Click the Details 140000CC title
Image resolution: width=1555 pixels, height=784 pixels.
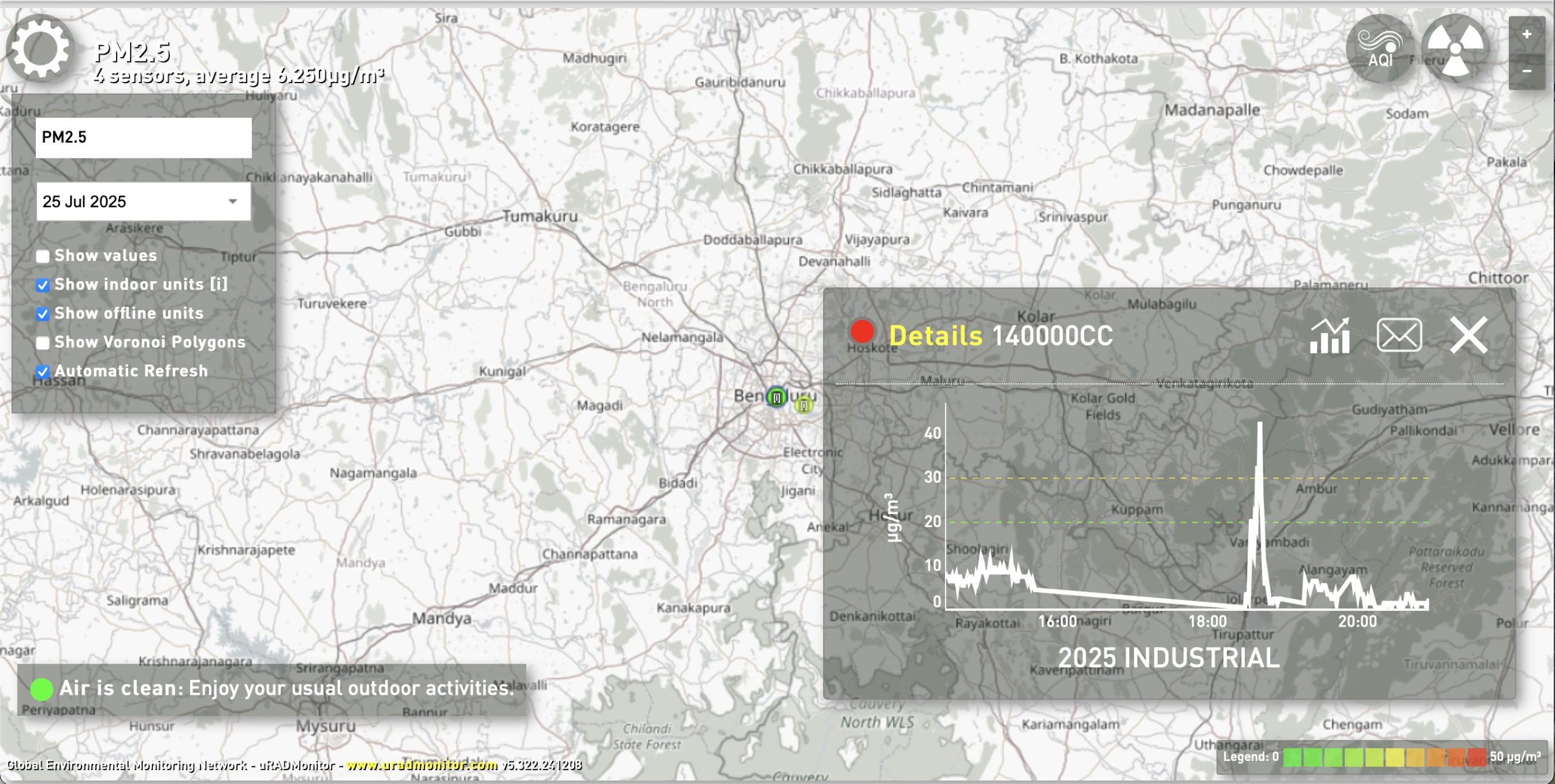coord(1000,335)
